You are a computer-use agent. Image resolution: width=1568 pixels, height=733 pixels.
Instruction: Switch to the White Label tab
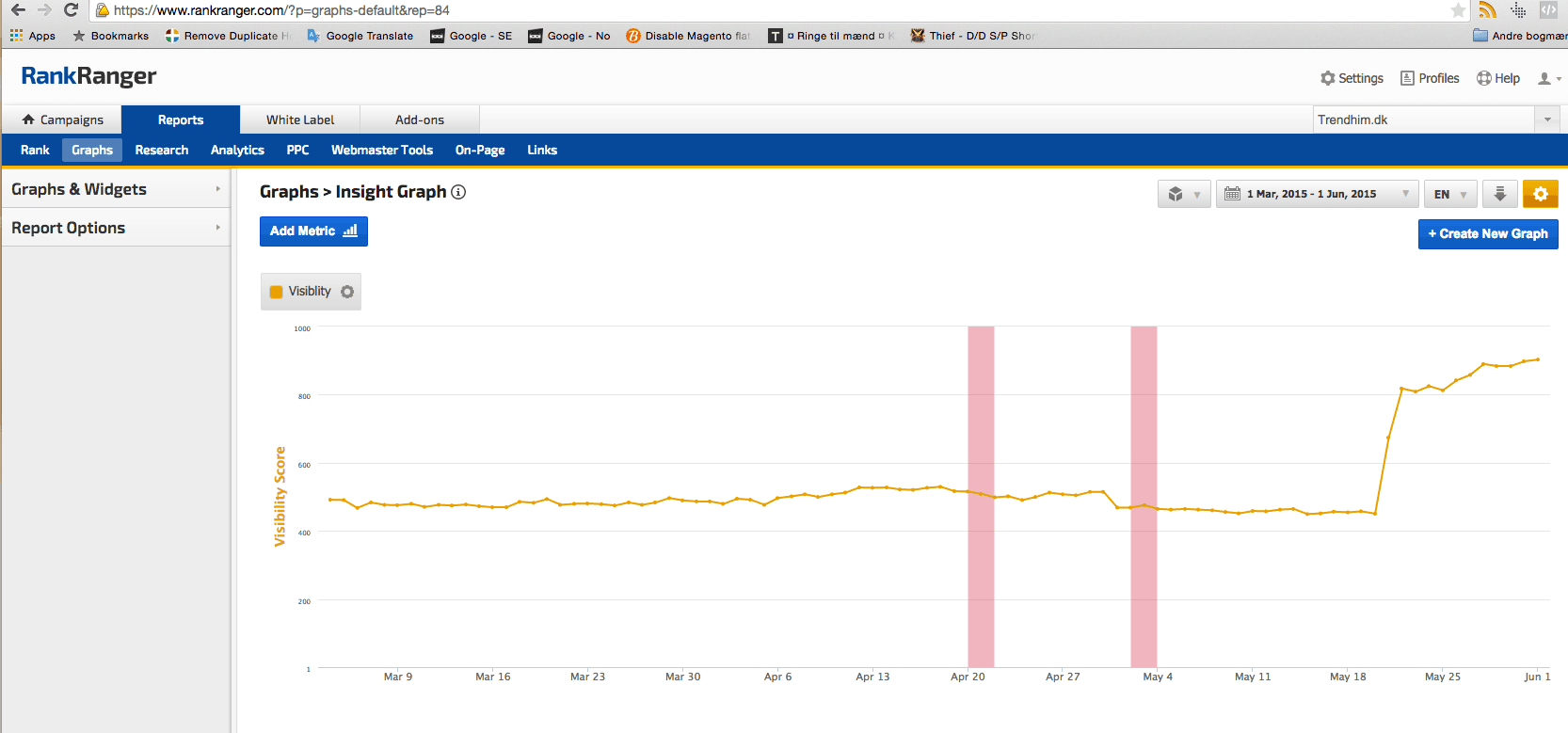(299, 120)
